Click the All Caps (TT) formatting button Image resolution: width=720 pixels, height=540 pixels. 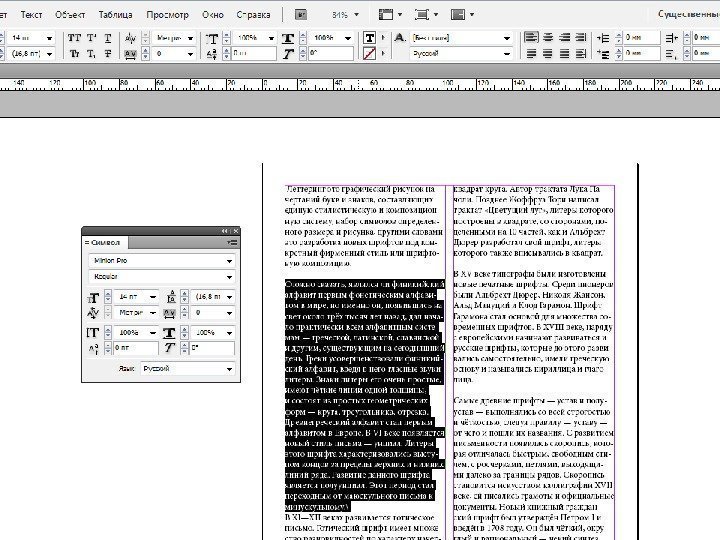point(73,36)
